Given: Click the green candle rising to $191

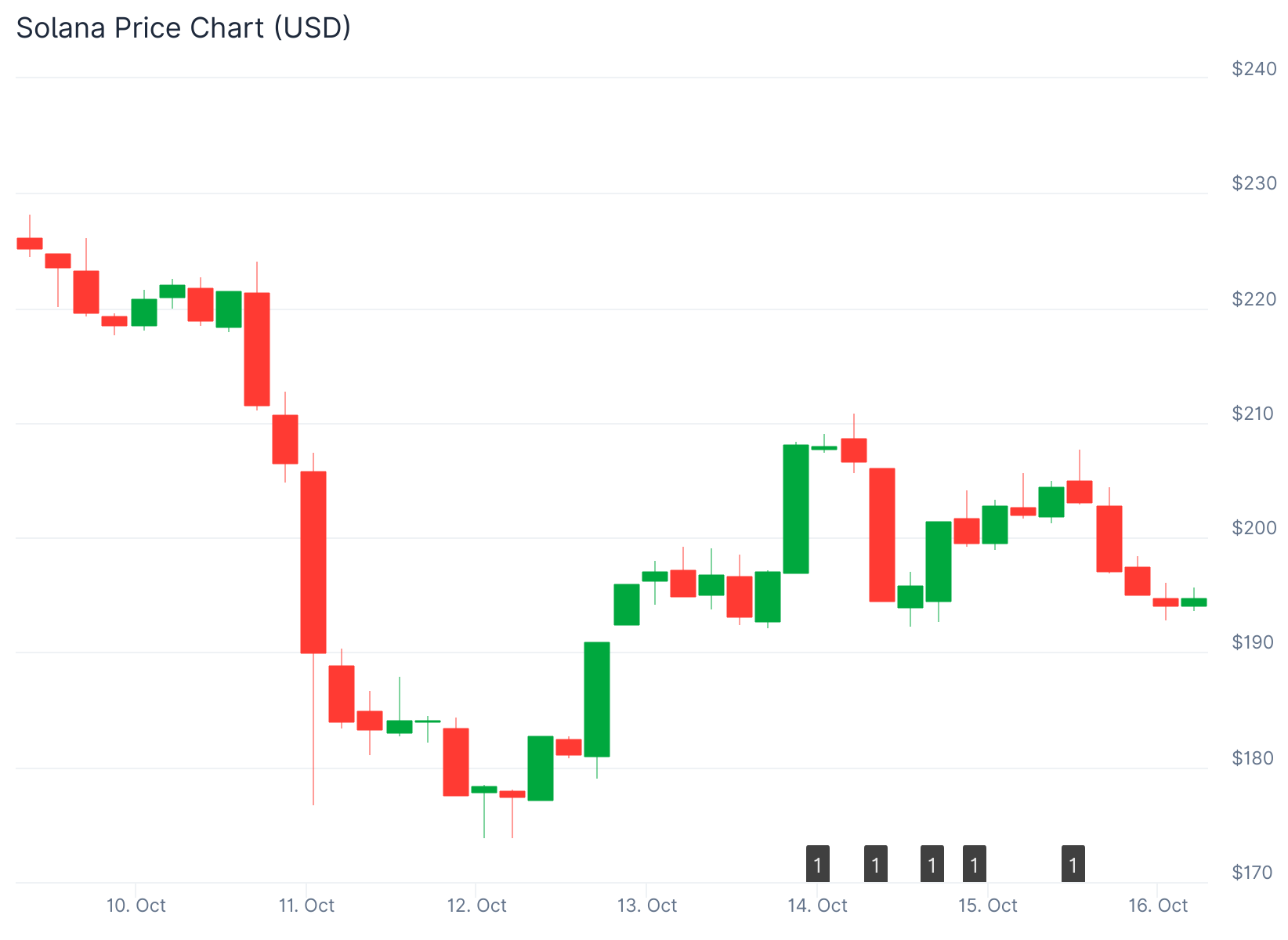Looking at the screenshot, I should 597,699.
